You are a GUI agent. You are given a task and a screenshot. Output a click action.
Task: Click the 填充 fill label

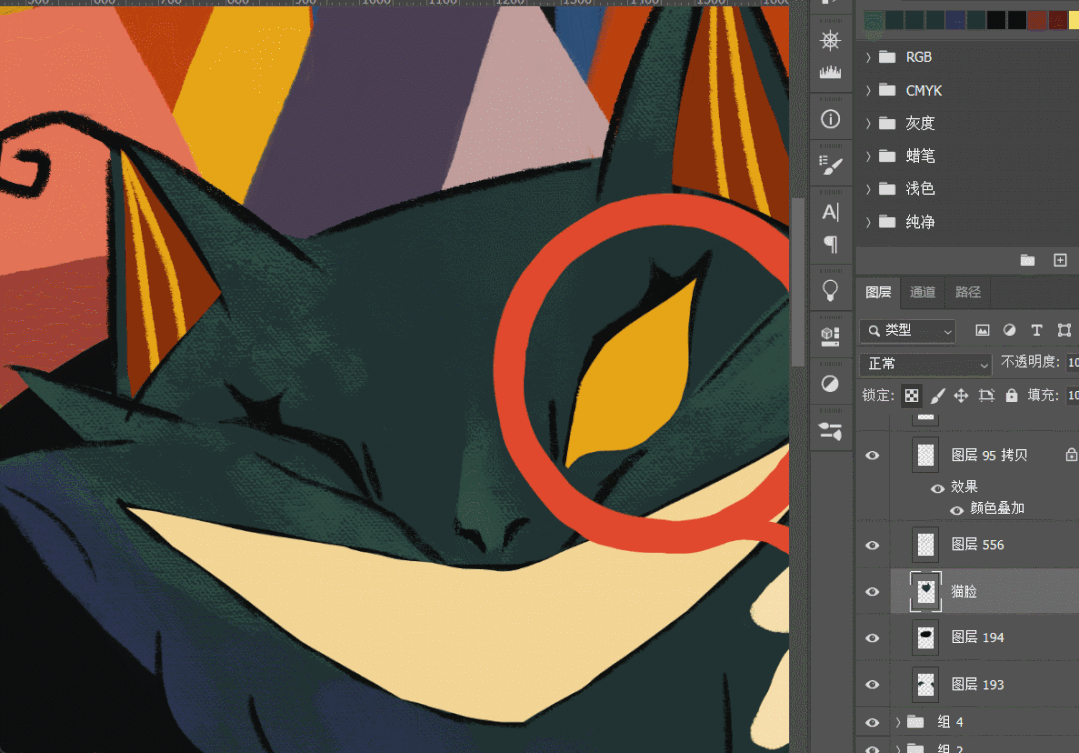pyautogui.click(x=1043, y=395)
